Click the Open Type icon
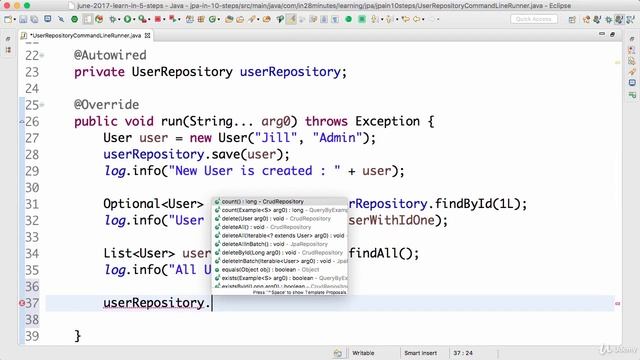 click(229, 19)
